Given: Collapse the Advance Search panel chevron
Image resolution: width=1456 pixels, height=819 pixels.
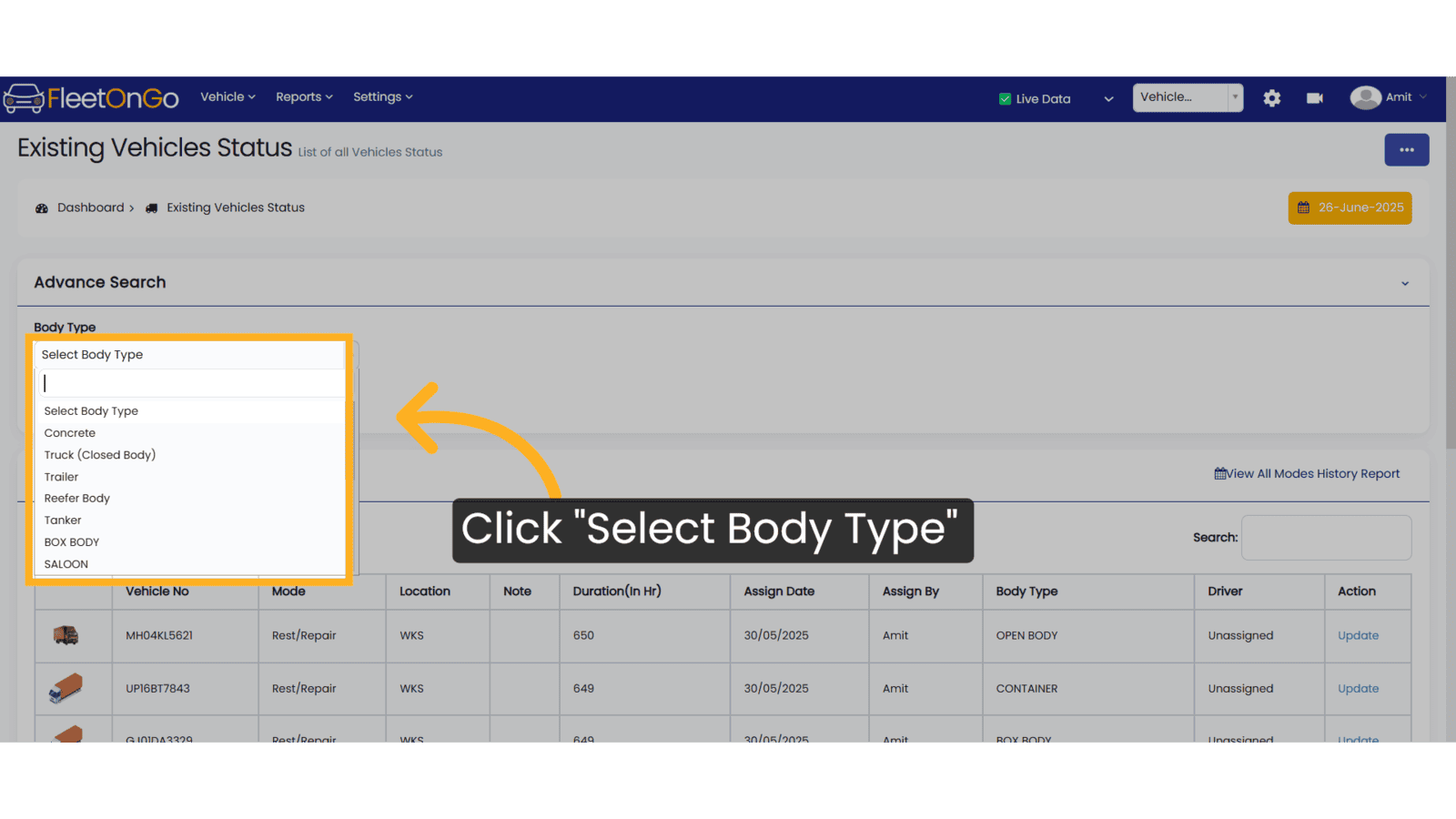Looking at the screenshot, I should pyautogui.click(x=1405, y=284).
